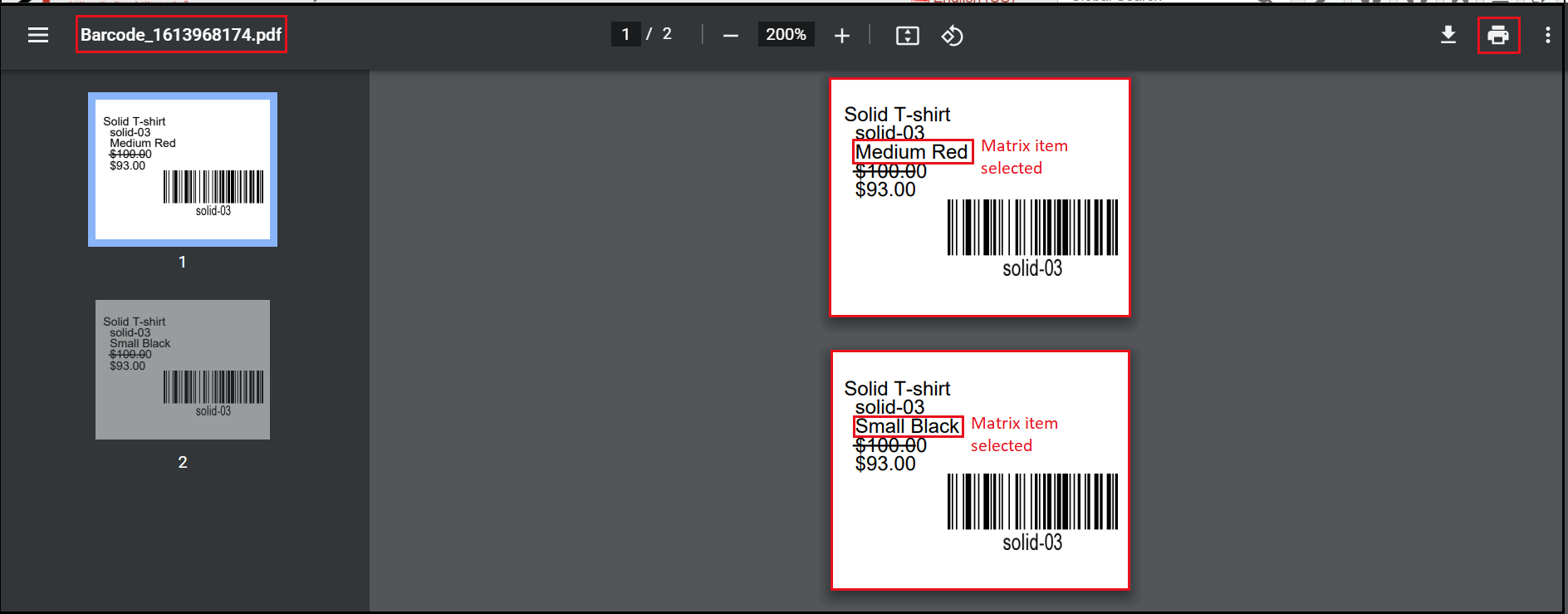Viewport: 1568px width, 614px height.
Task: Click the total page count 2
Action: click(x=667, y=34)
